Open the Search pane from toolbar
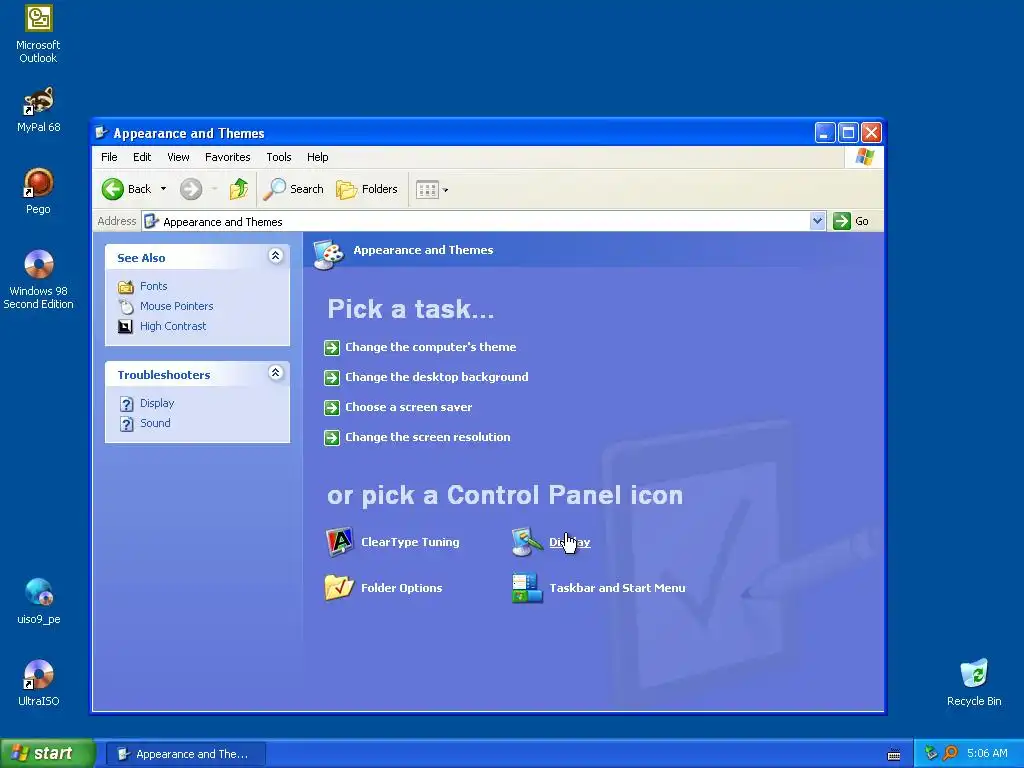The height and width of the screenshot is (768, 1024). [293, 189]
